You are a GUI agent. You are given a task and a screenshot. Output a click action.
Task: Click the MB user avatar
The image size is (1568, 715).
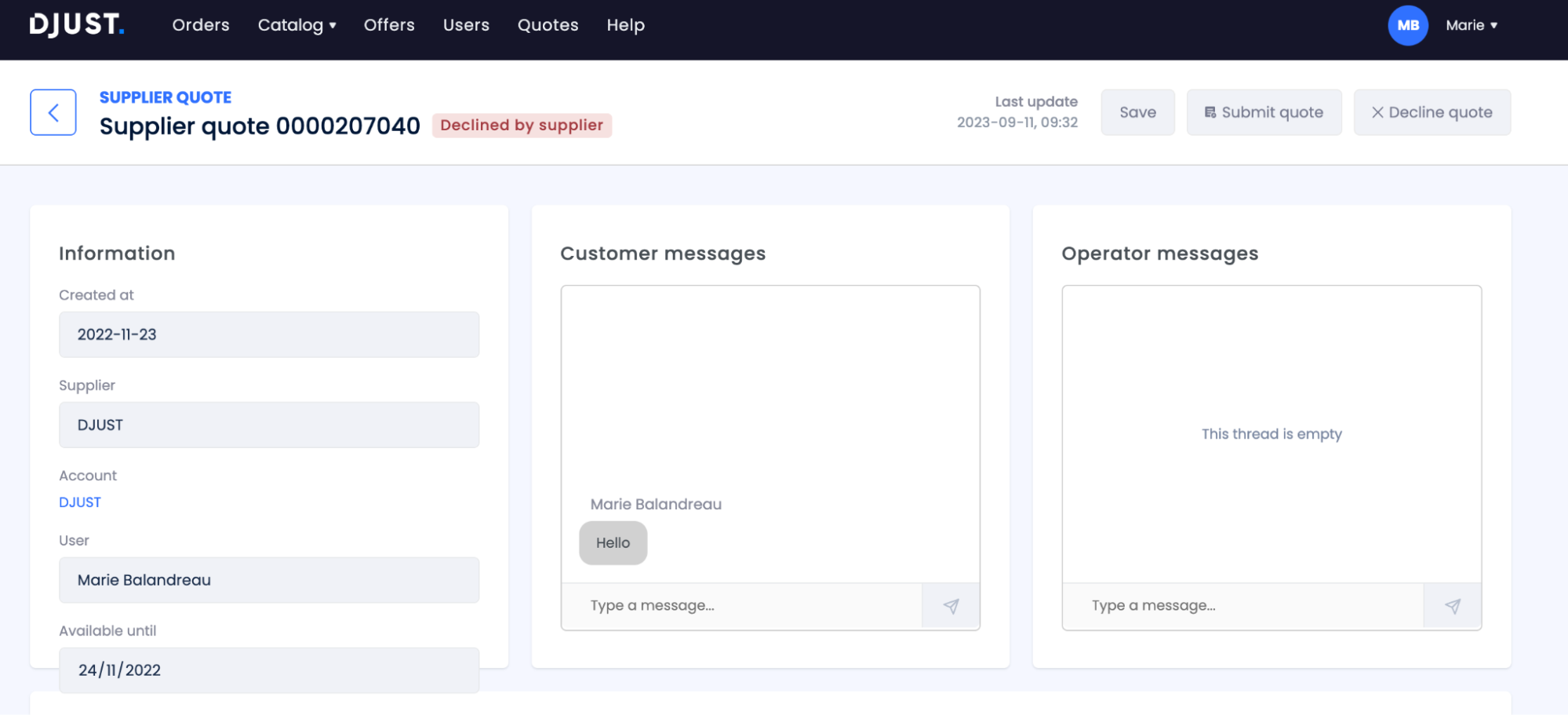(x=1407, y=25)
